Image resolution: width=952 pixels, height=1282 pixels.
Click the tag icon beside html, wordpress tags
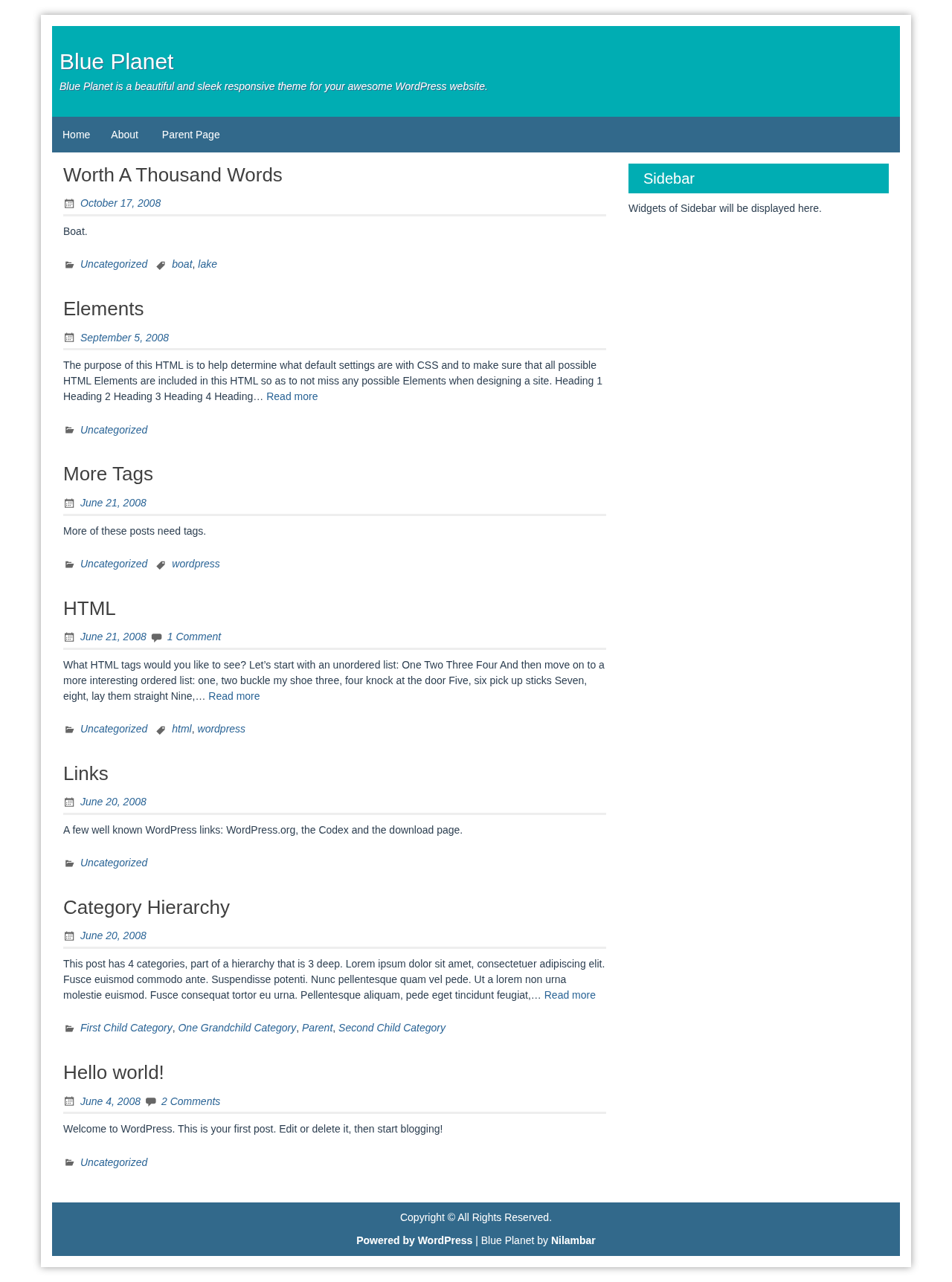pyautogui.click(x=161, y=729)
